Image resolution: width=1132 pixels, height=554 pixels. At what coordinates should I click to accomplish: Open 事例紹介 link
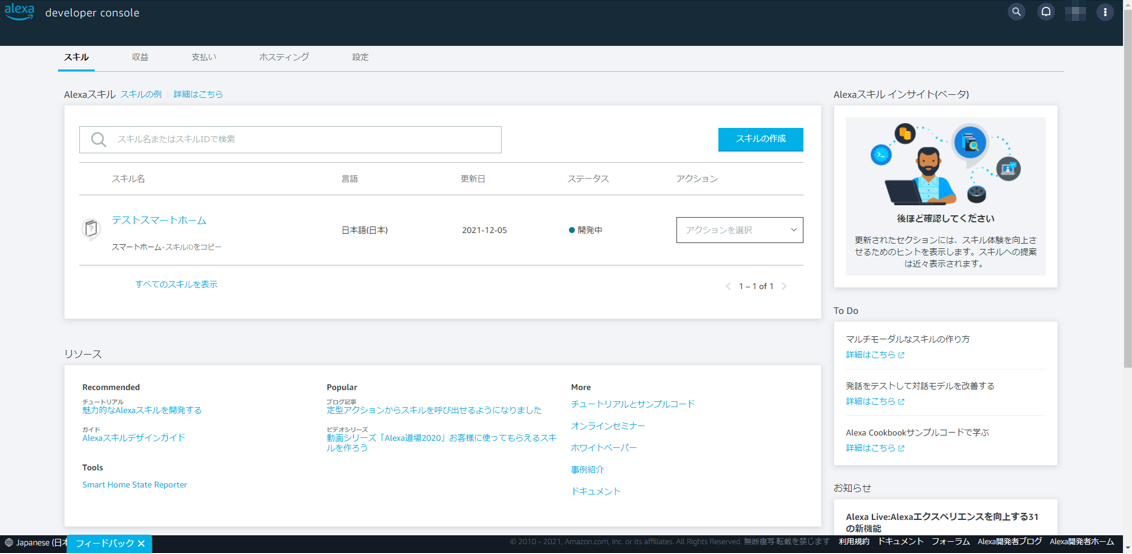pyautogui.click(x=588, y=469)
